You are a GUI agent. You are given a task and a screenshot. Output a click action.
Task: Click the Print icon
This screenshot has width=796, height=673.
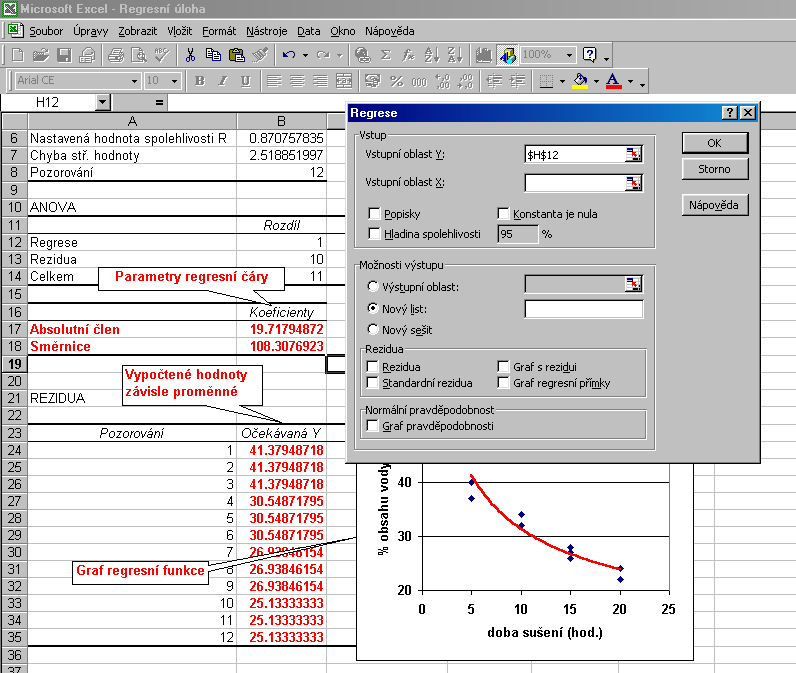point(116,55)
